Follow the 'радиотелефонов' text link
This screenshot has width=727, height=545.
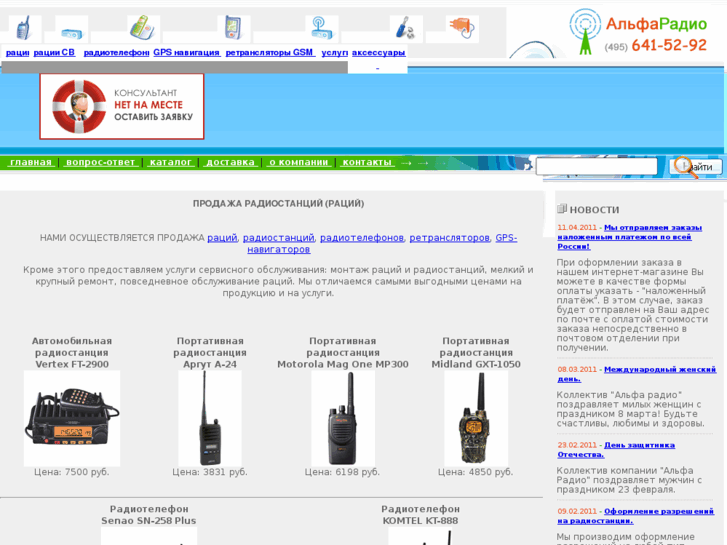tap(362, 237)
